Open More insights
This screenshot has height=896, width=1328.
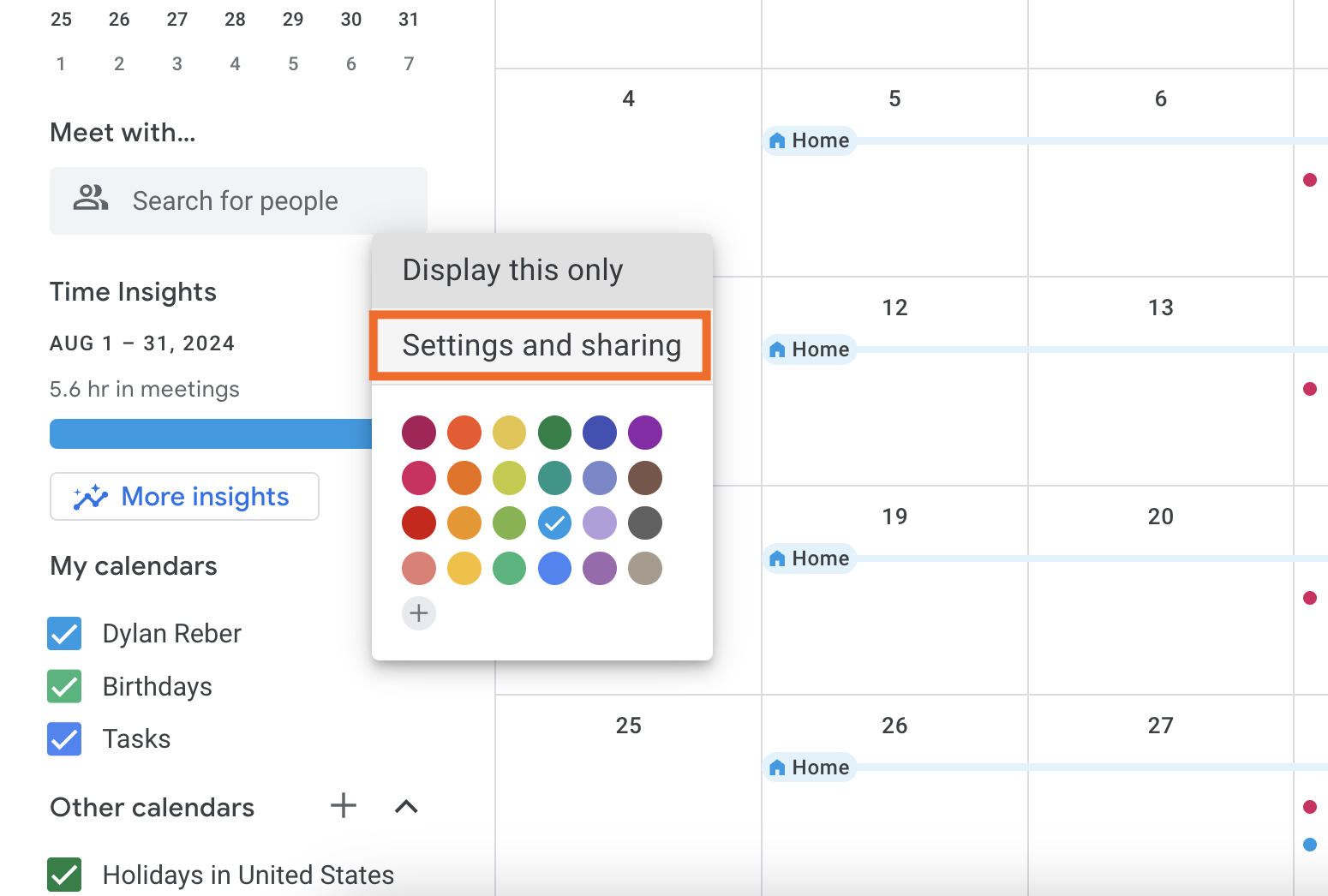pyautogui.click(x=184, y=497)
